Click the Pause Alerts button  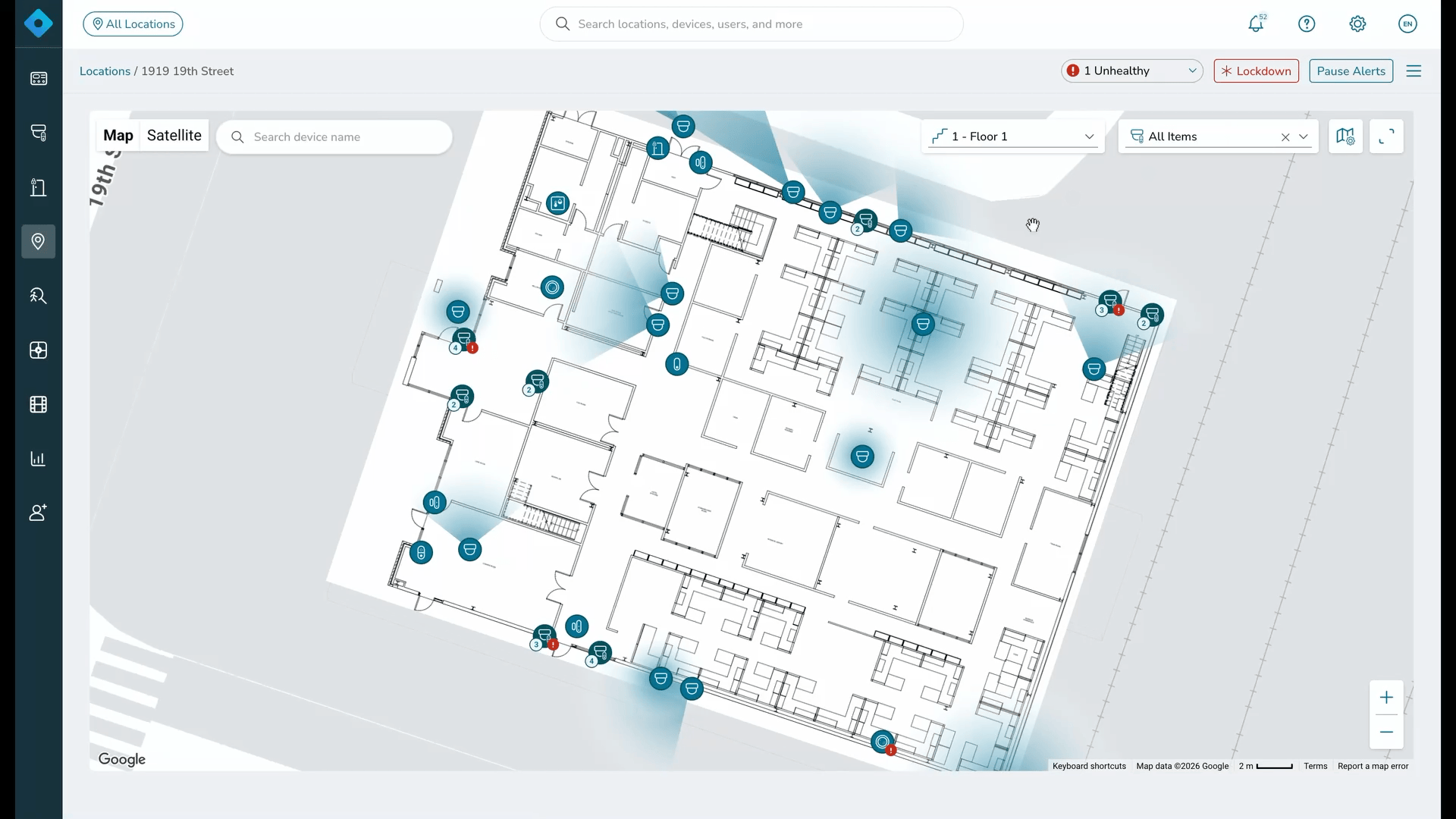(x=1351, y=71)
